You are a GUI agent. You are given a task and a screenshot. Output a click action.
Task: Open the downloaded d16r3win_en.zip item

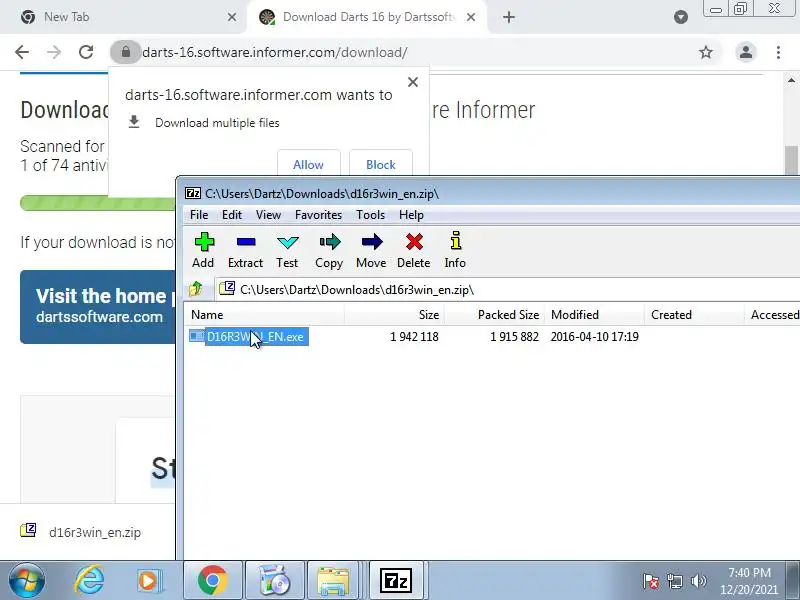pyautogui.click(x=82, y=532)
